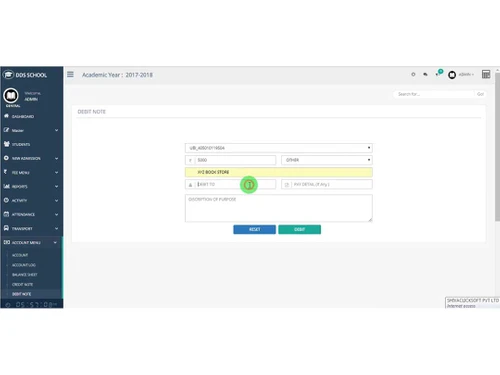The width and height of the screenshot is (500, 375).
Task: Click the clock icon at sidebar bottom
Action: pyautogui.click(x=8, y=305)
